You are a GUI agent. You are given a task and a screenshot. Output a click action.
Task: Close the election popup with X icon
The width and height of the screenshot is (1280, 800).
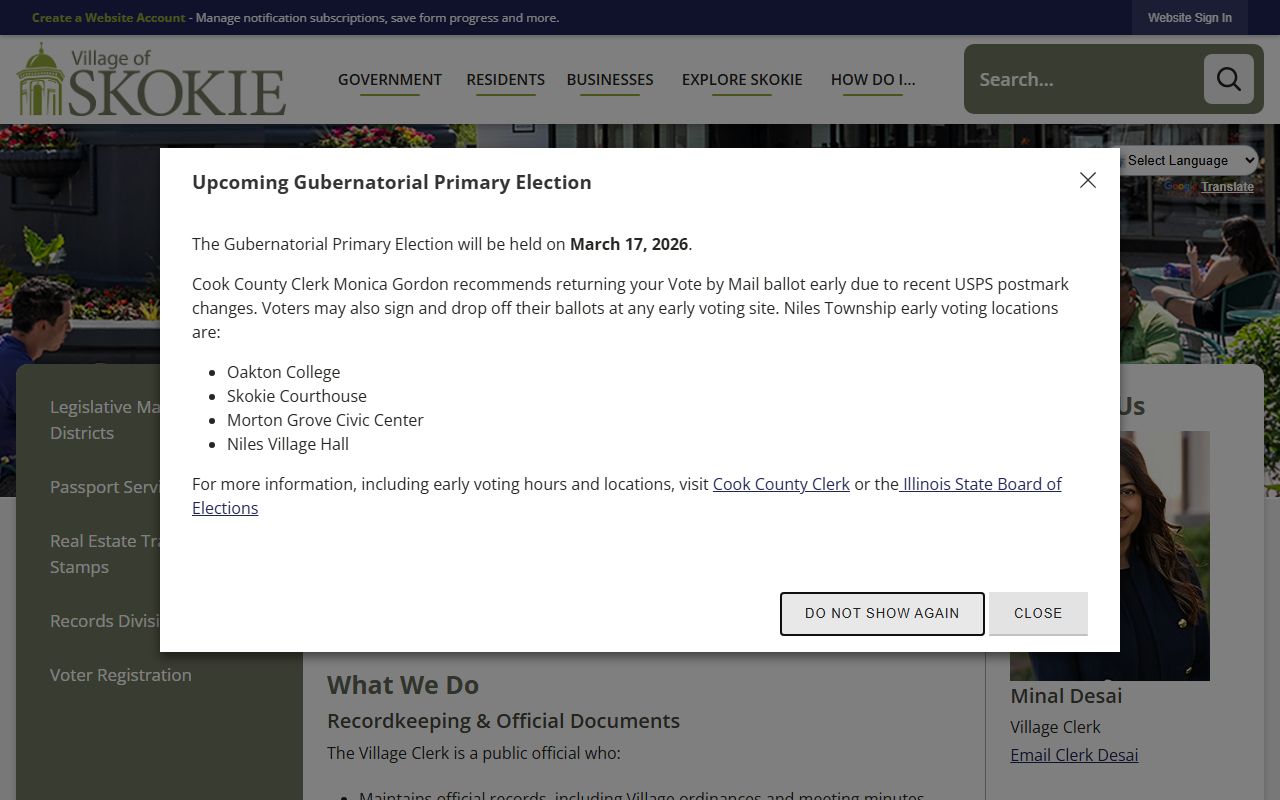1088,180
